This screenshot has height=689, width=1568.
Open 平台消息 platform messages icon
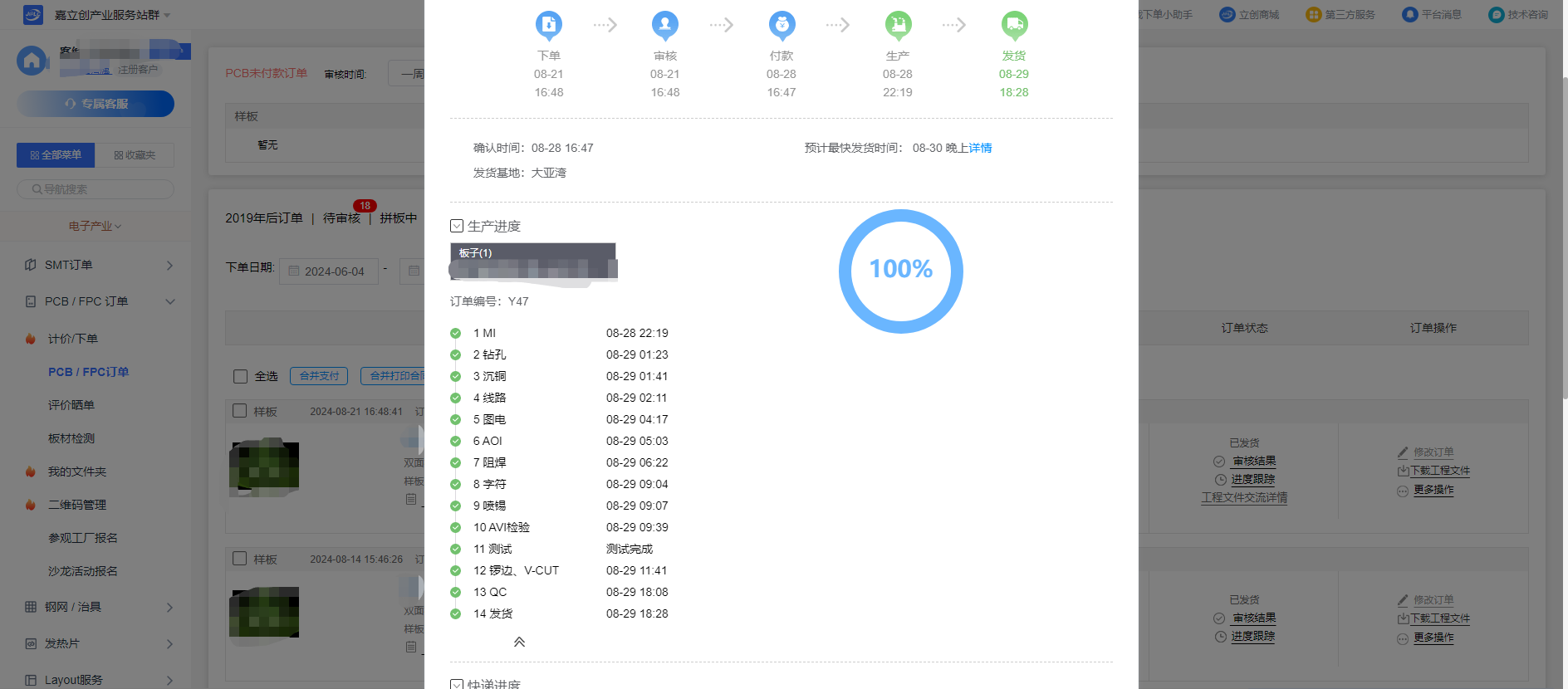[x=1409, y=14]
